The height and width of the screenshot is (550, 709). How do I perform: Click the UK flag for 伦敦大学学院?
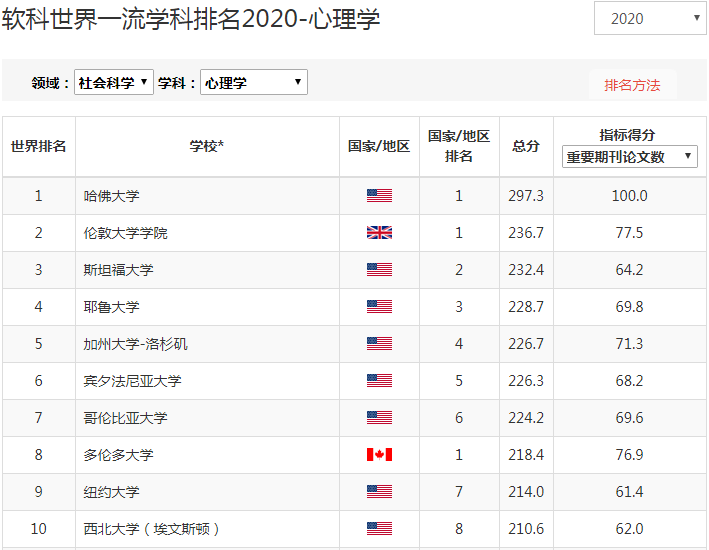[x=379, y=232]
